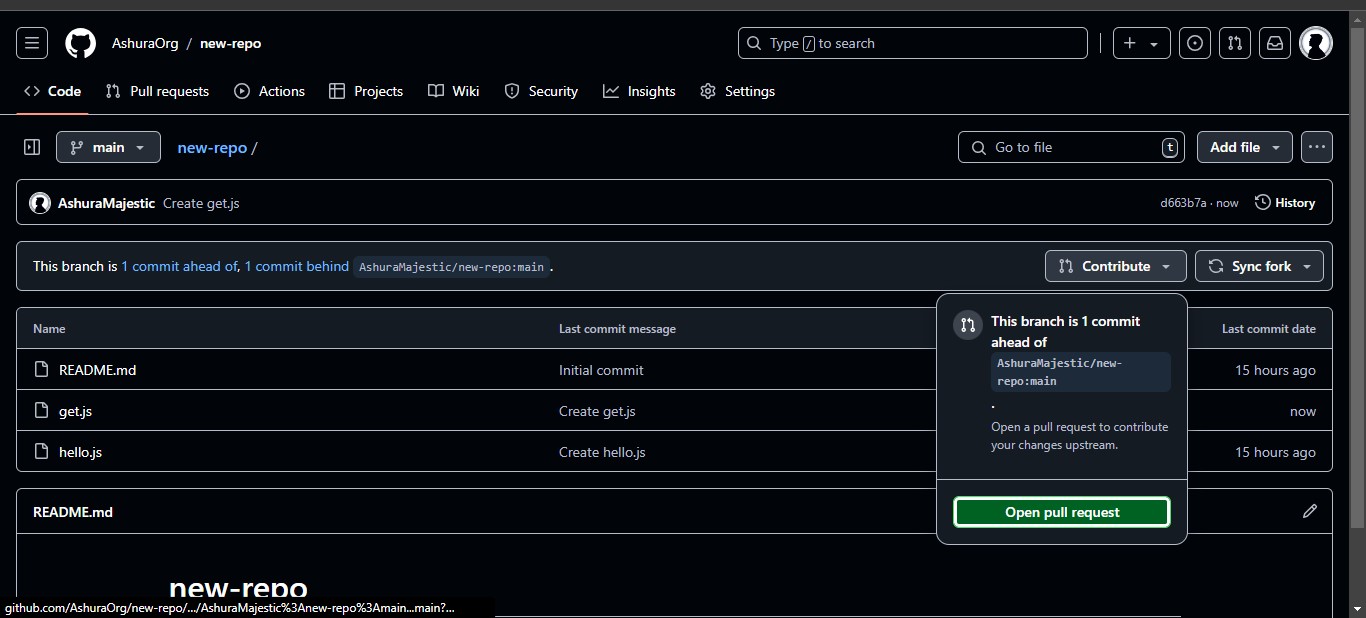Open the get.js file
Viewport: 1366px width, 618px height.
75,411
